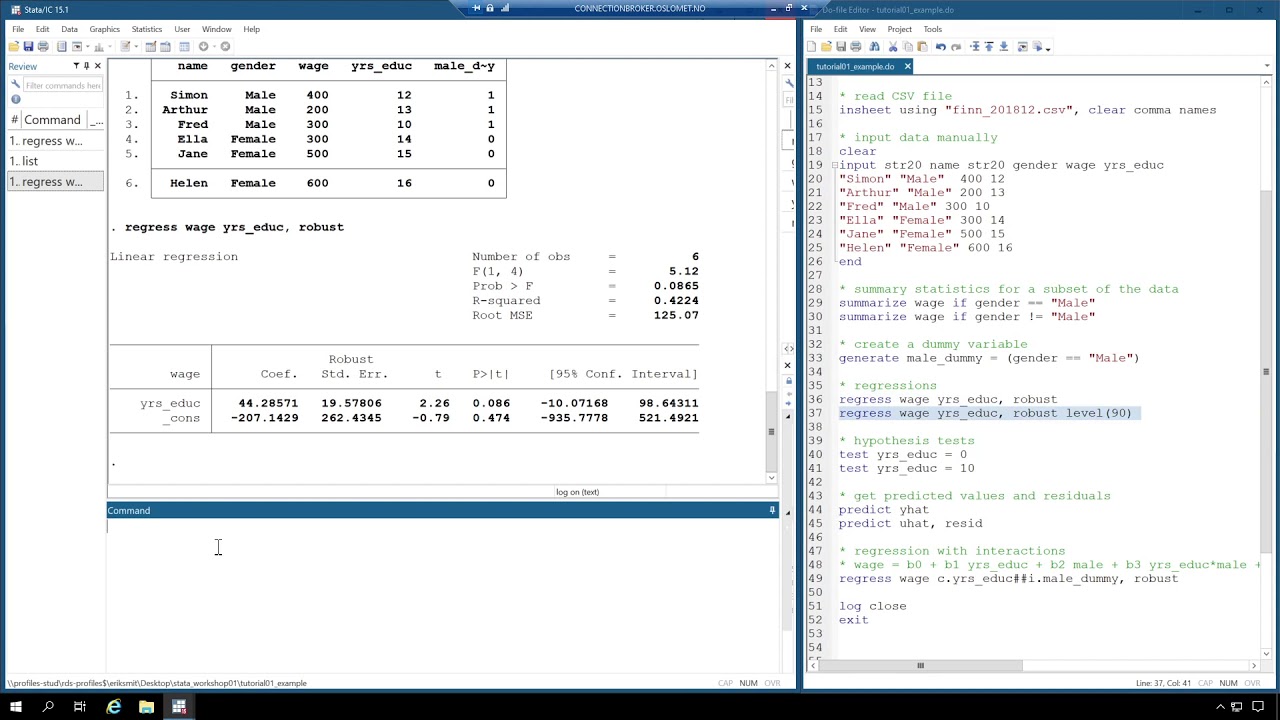Screen dimensions: 1280x720
Task: Click the info icon in Review panel
Action: (15, 99)
